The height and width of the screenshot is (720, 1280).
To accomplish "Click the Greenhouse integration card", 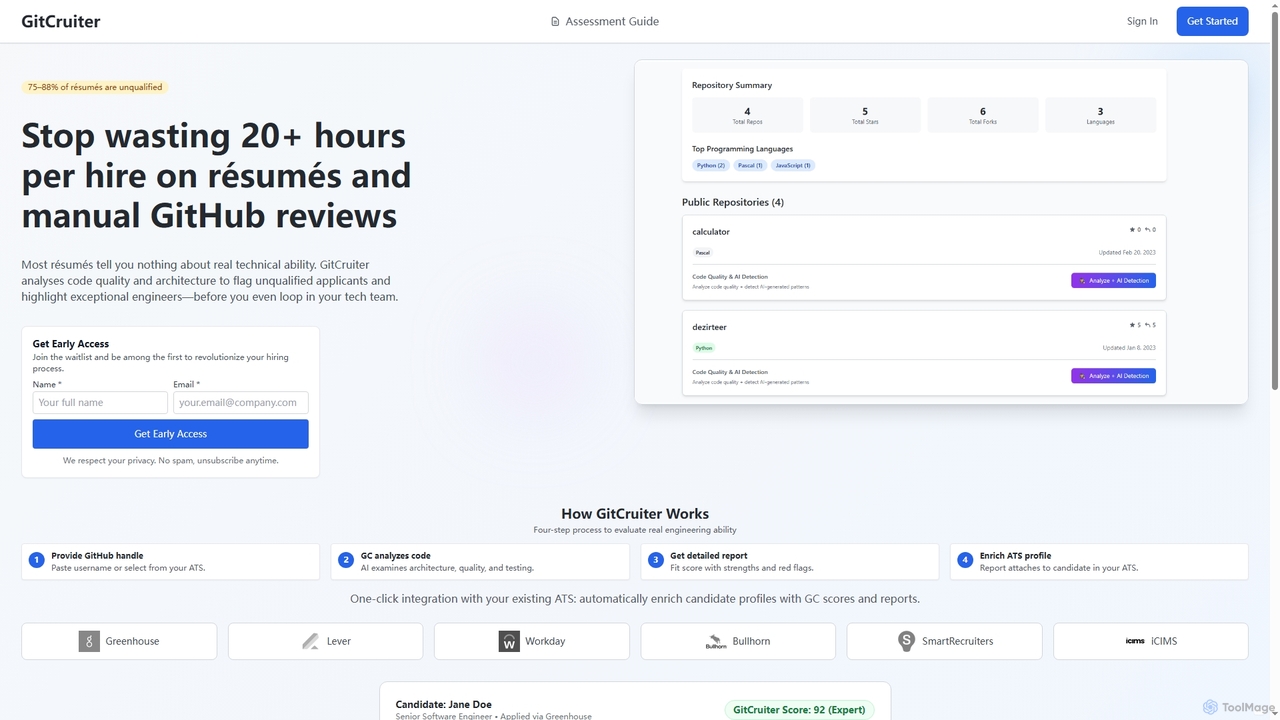I will (x=119, y=641).
